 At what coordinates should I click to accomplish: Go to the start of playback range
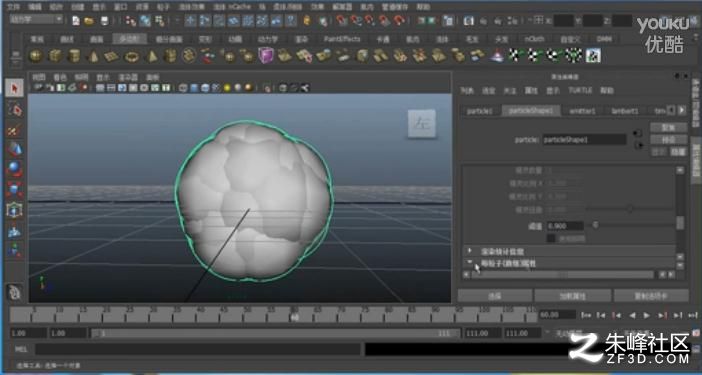click(586, 315)
